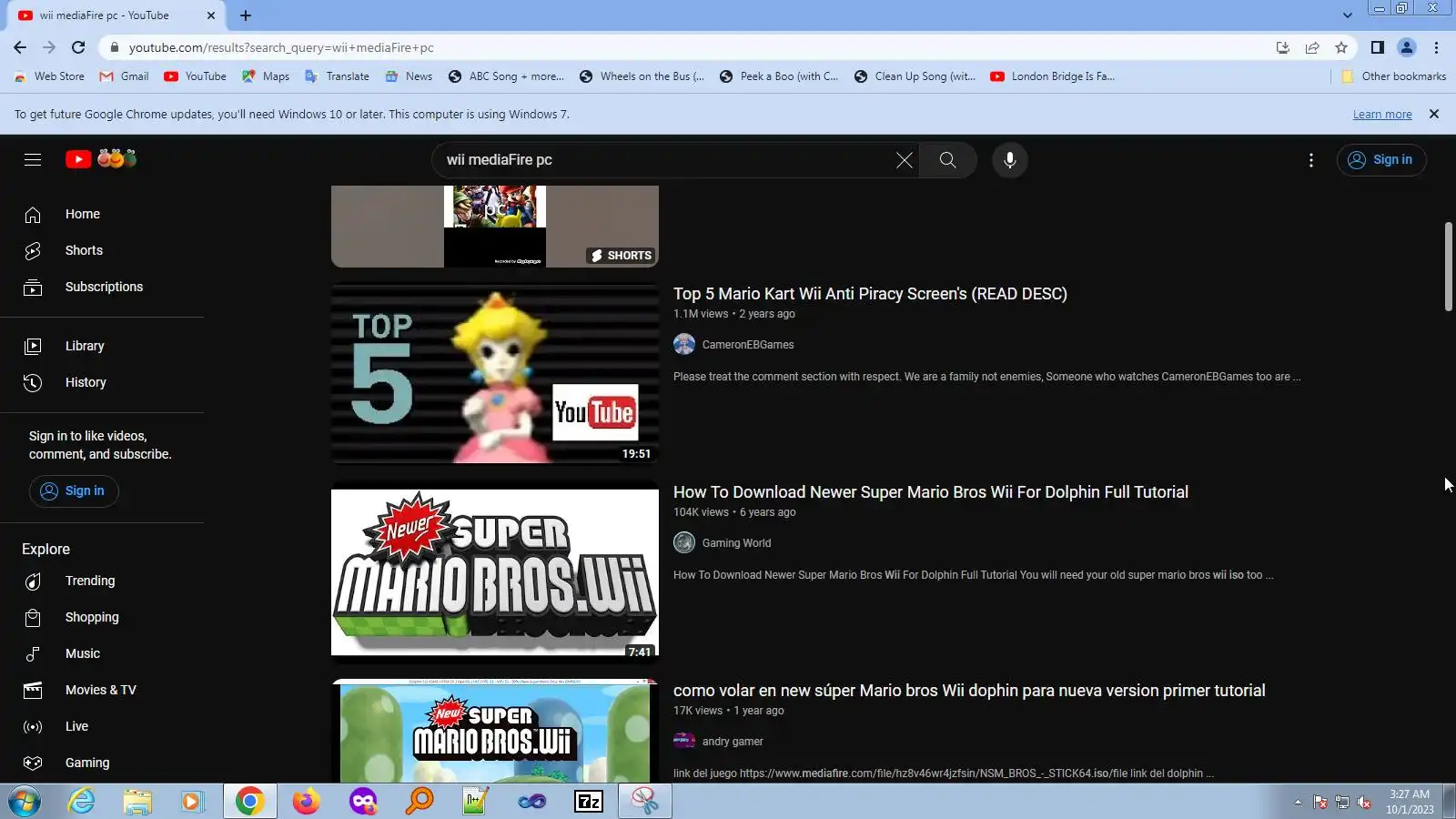Screen dimensions: 1456x819
Task: Clear the search box with the X
Action: (904, 160)
